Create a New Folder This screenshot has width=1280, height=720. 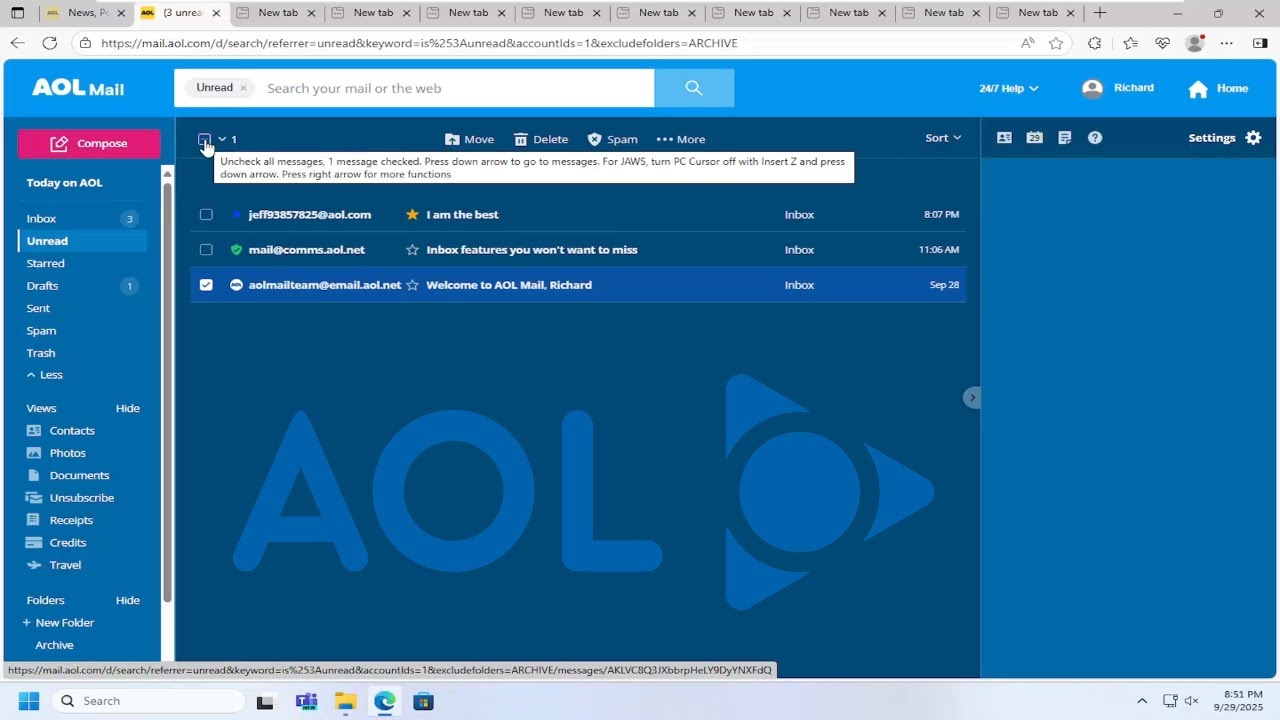59,622
